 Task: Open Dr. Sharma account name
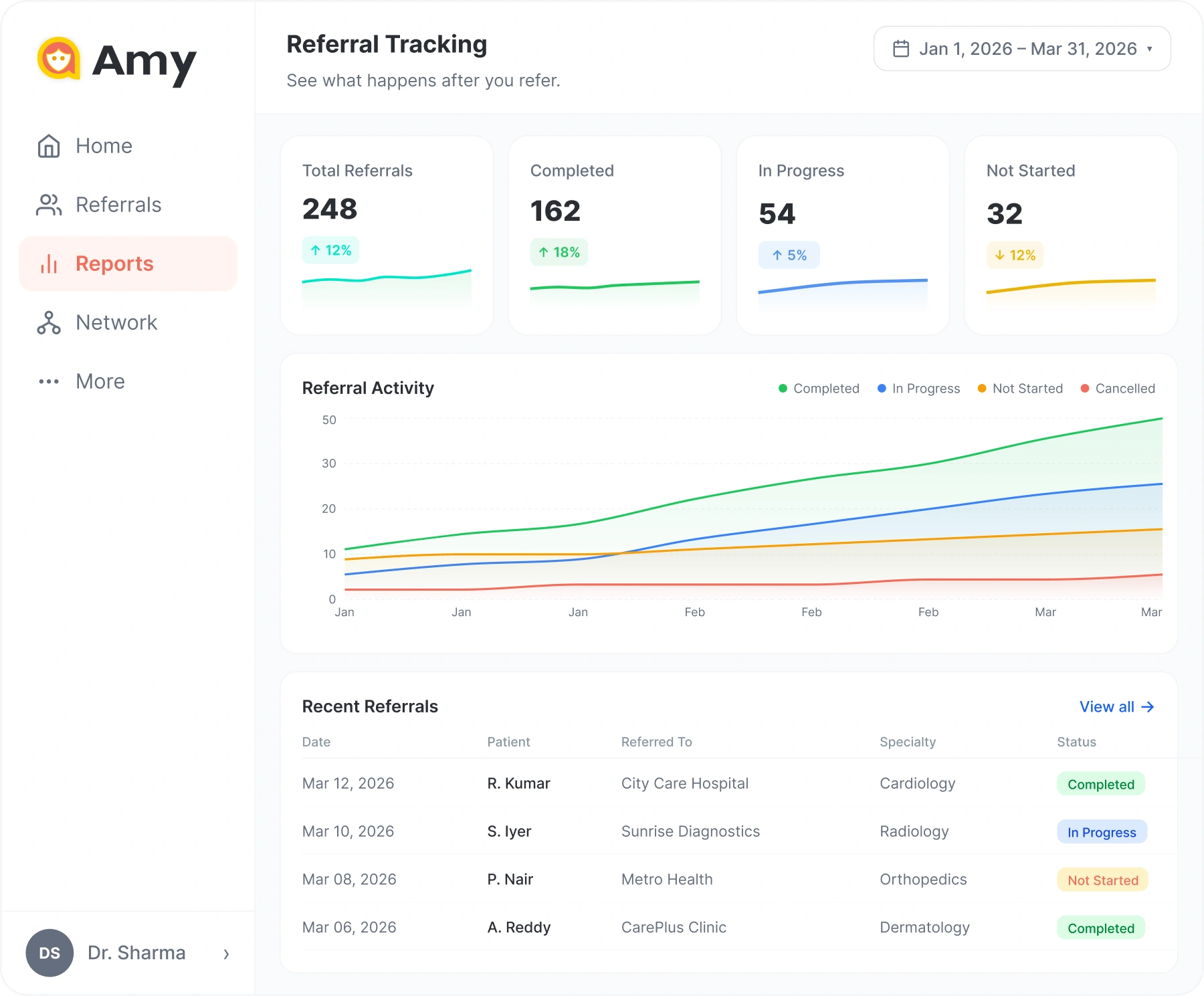pos(136,953)
